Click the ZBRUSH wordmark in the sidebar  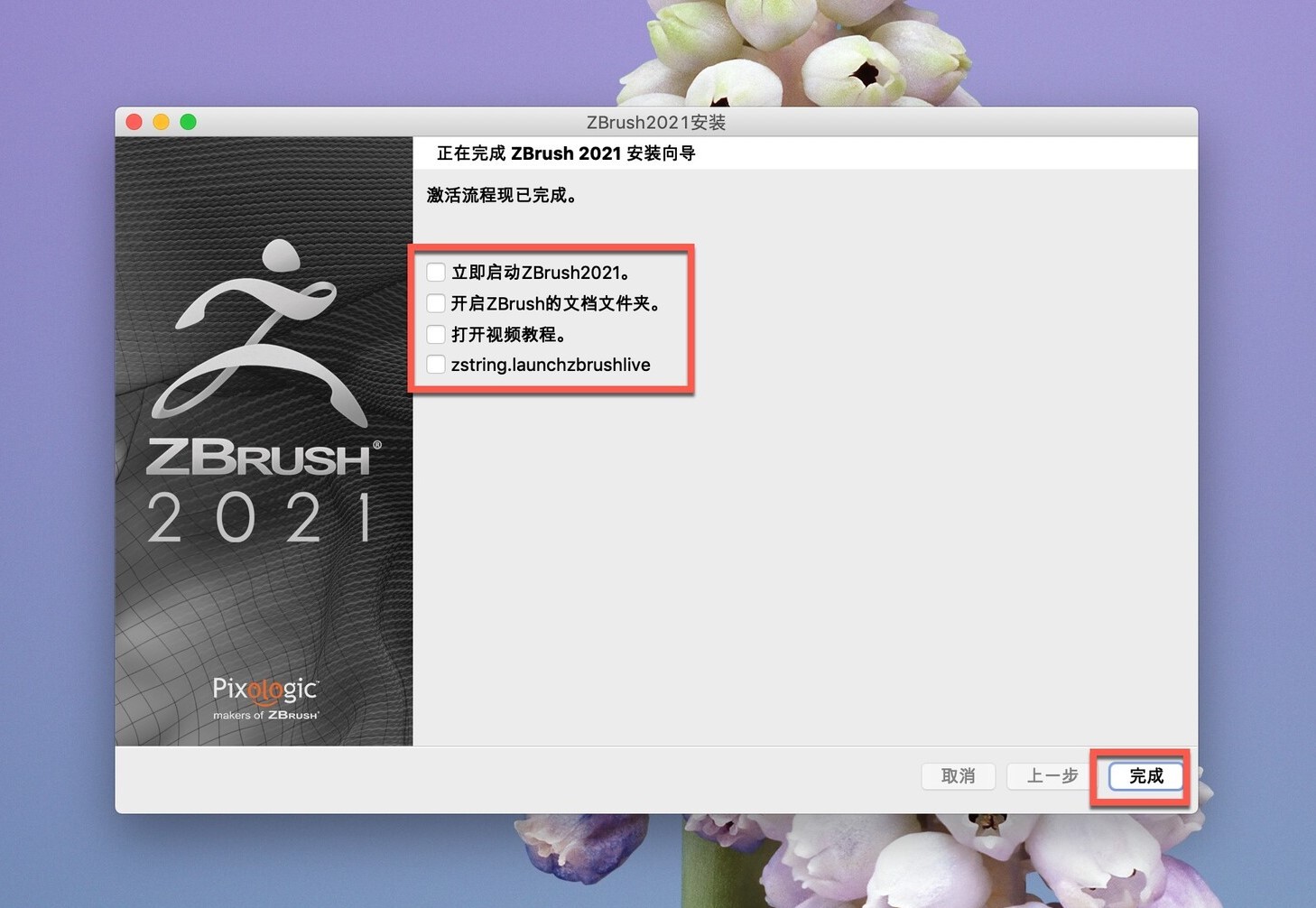pyautogui.click(x=264, y=459)
